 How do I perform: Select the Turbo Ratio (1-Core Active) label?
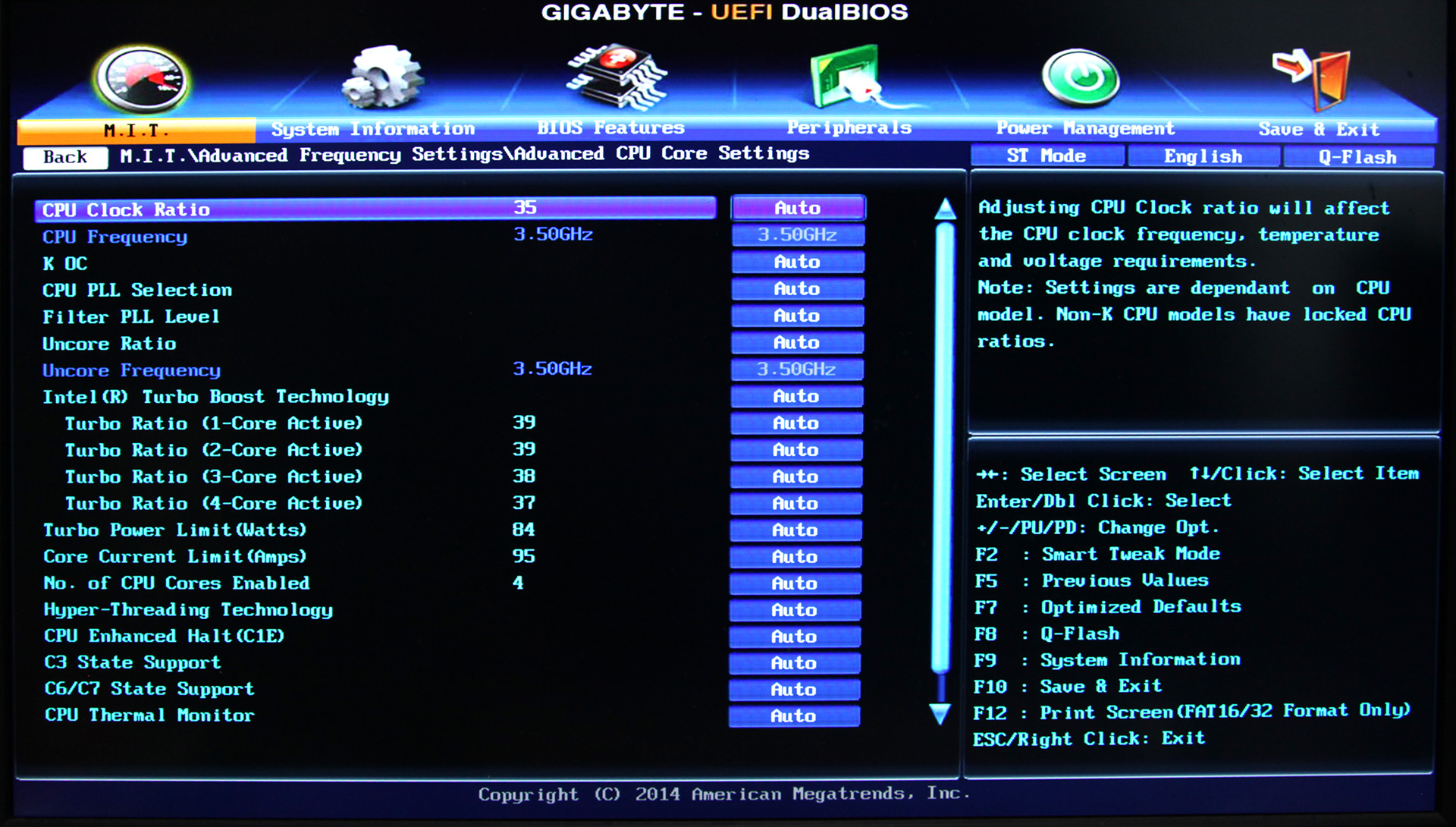[214, 423]
